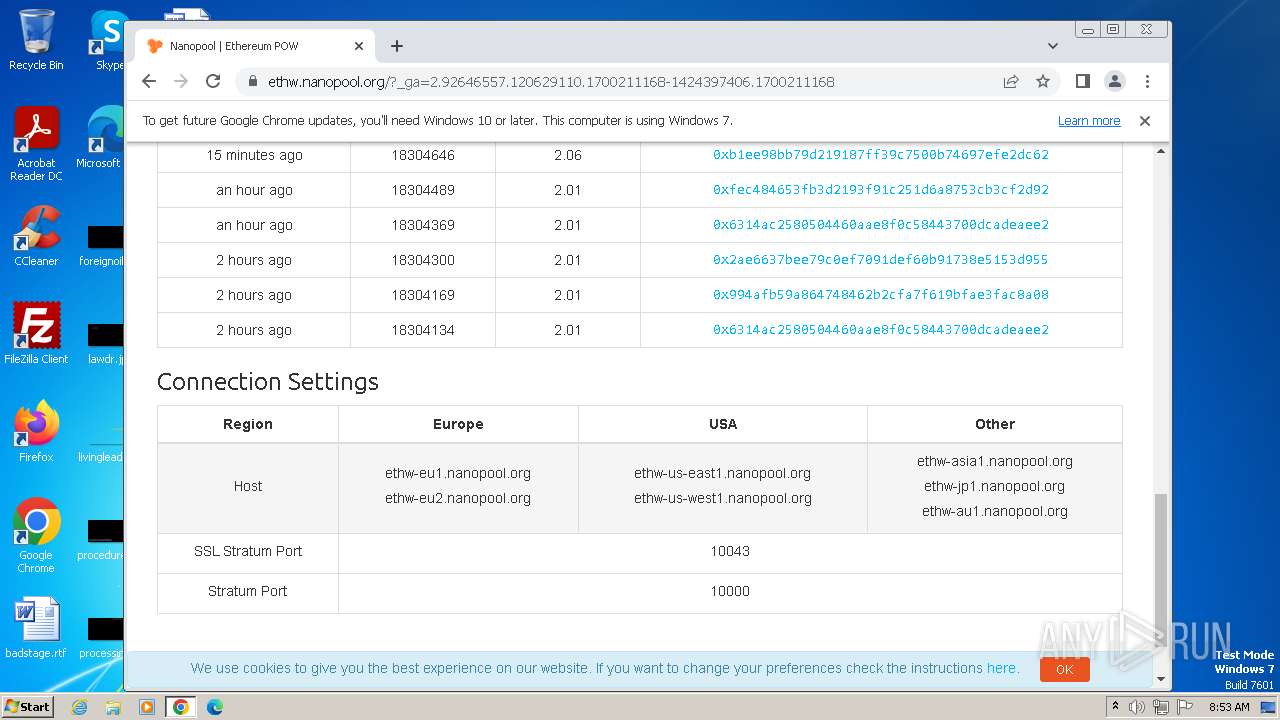
Task: Select host ethw-eu1.nanopool.org
Action: pyautogui.click(x=458, y=473)
